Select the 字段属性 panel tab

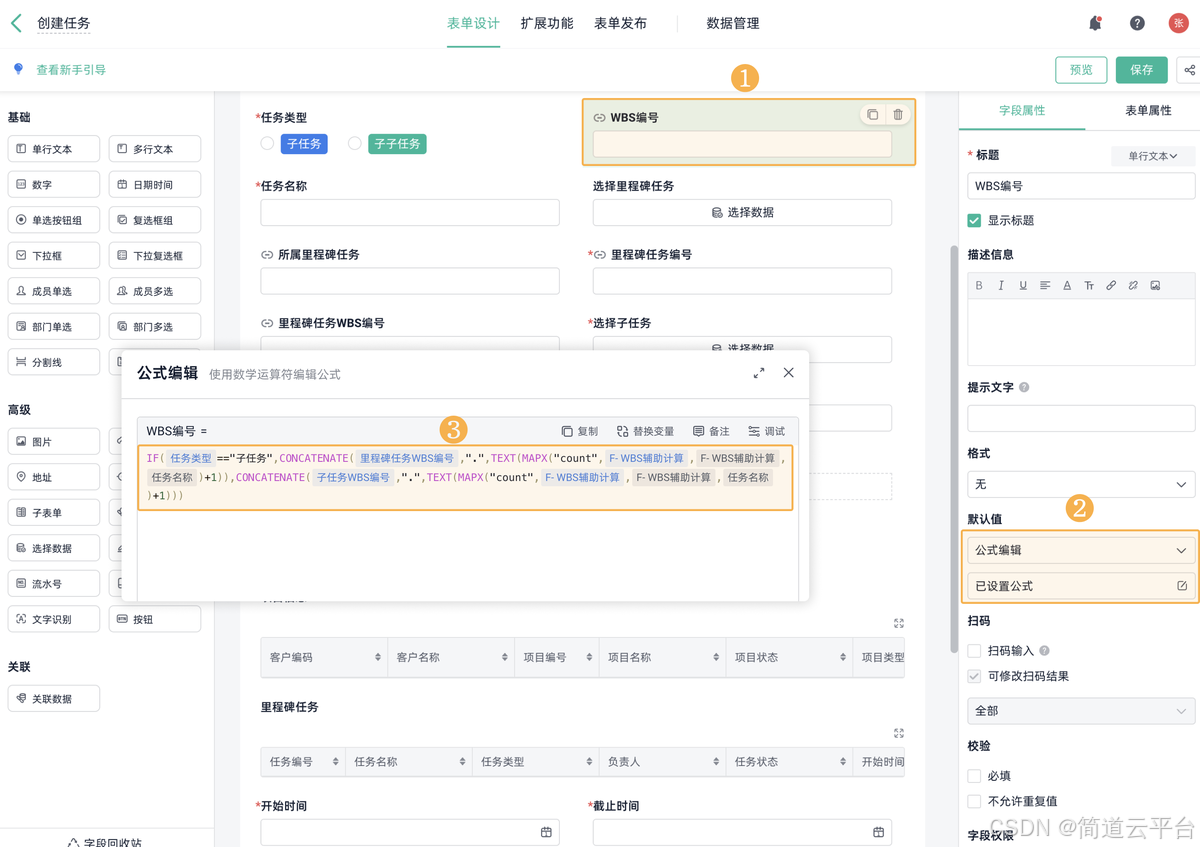point(1022,111)
